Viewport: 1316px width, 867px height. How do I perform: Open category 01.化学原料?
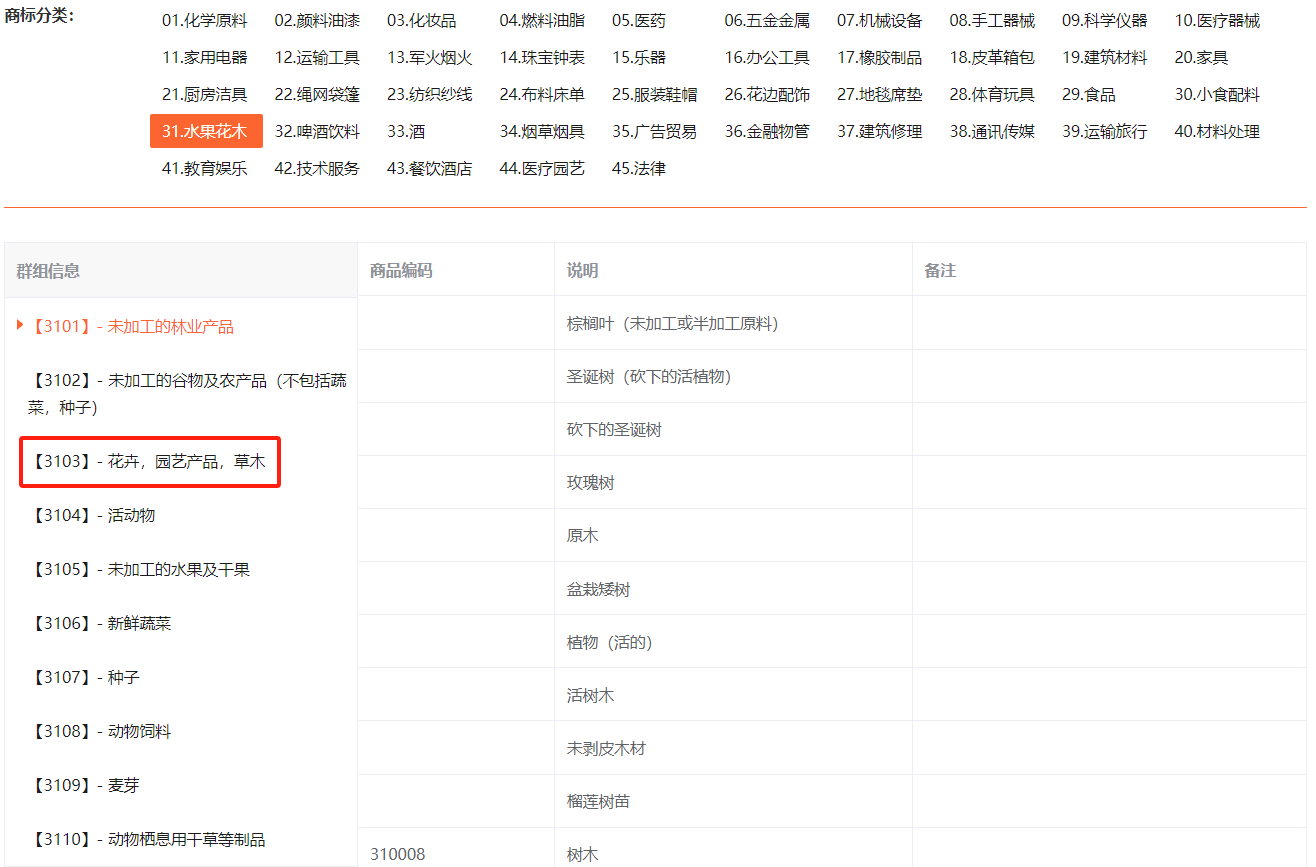pyautogui.click(x=205, y=20)
